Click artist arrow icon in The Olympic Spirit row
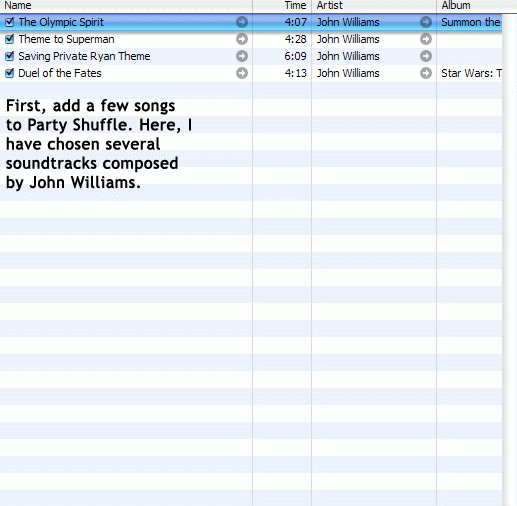The width and height of the screenshot is (517, 506). tap(426, 22)
